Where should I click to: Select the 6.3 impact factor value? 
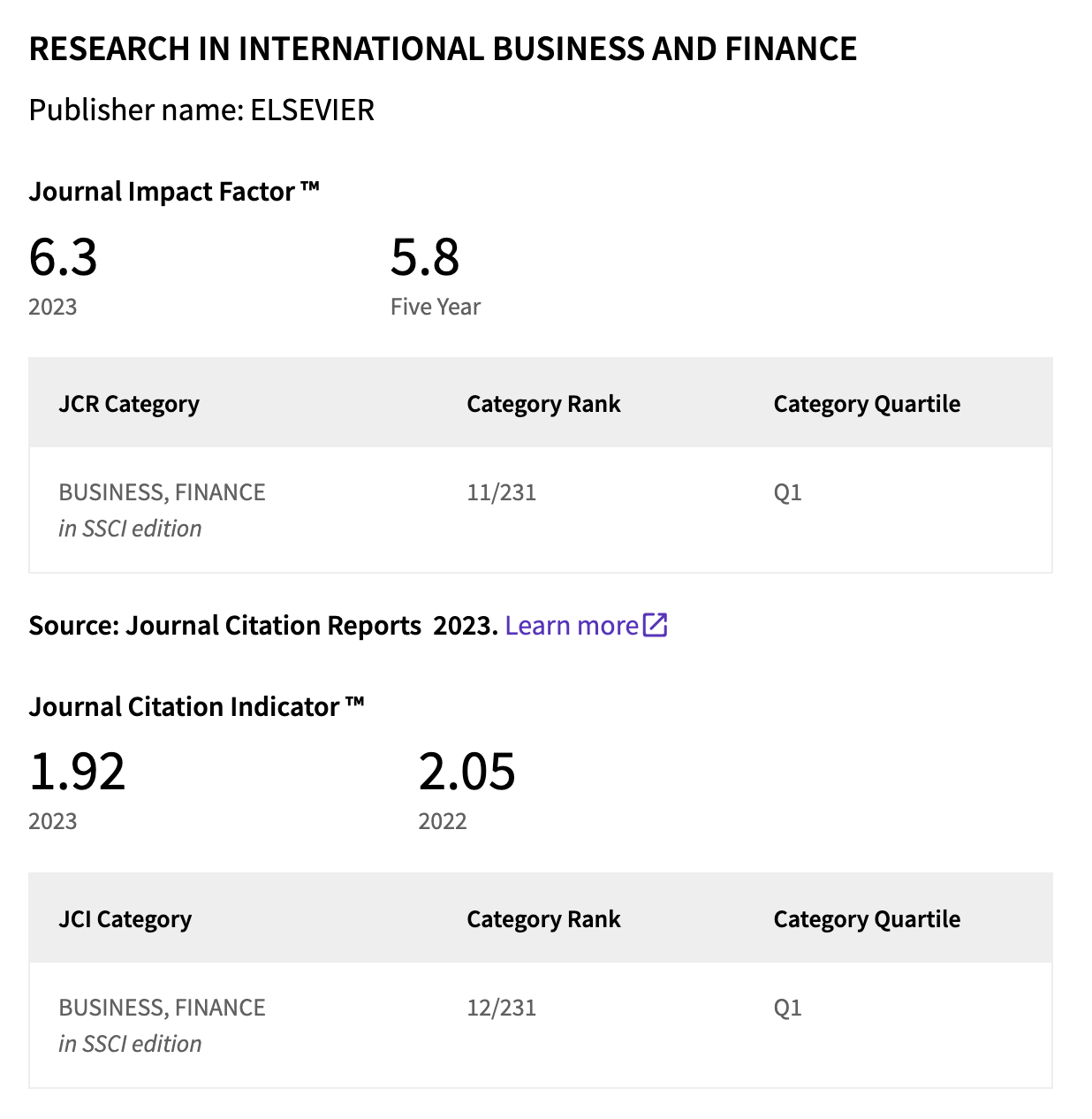(x=63, y=257)
